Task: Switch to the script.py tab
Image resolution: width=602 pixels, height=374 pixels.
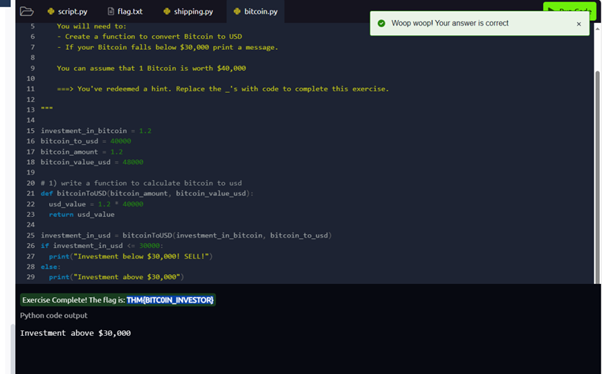Action: pyautogui.click(x=68, y=12)
